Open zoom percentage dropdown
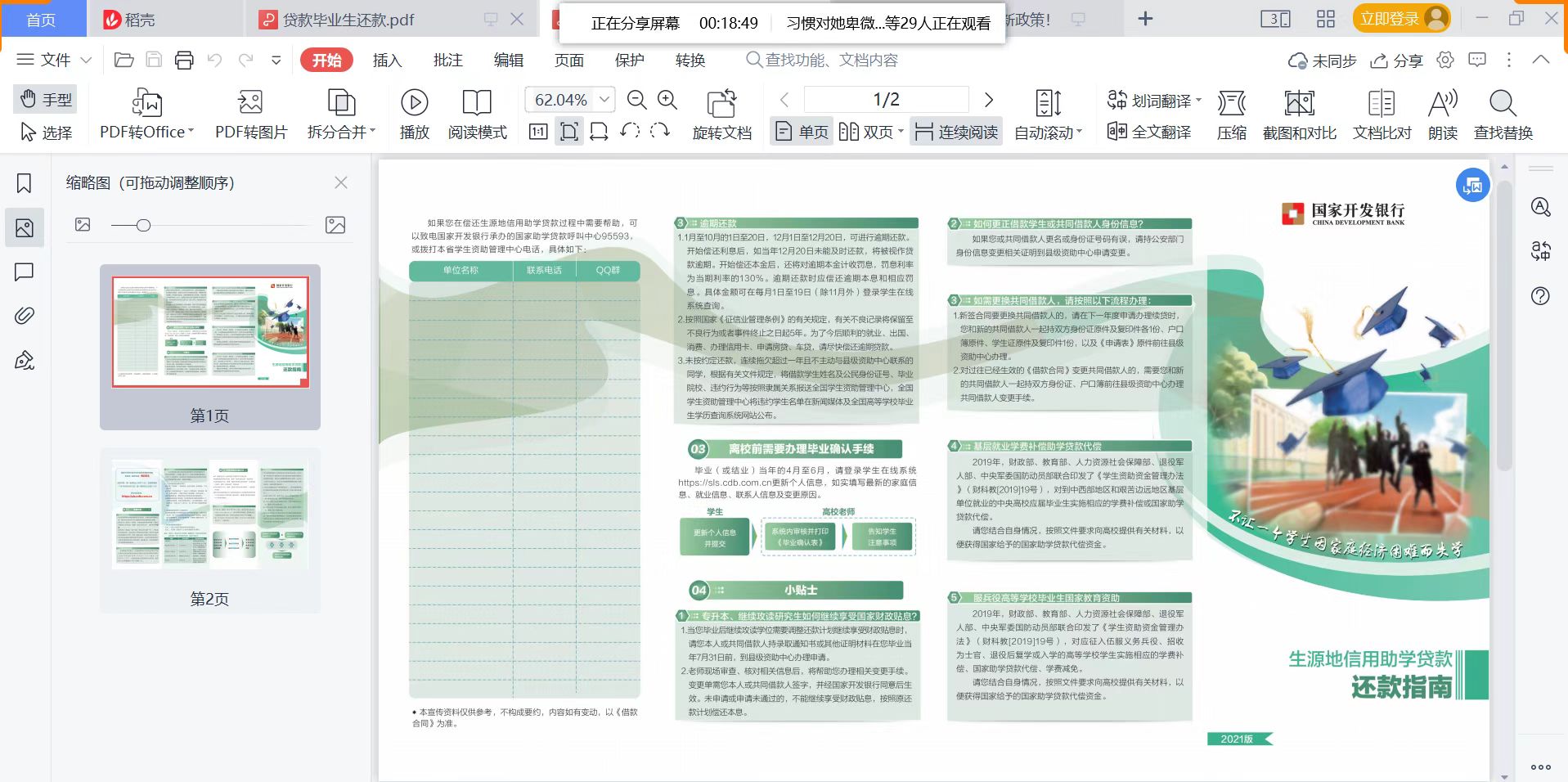The width and height of the screenshot is (1568, 782). click(604, 100)
